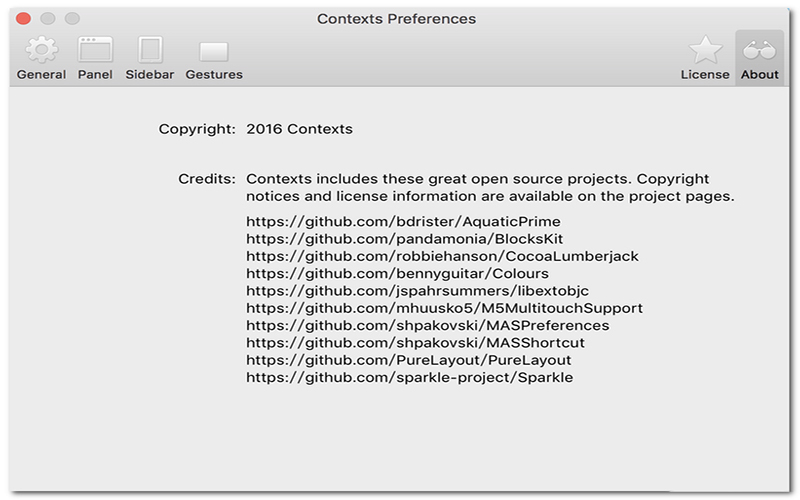Open the General preferences gear icon
Screen dimensions: 800x500
coord(41,50)
